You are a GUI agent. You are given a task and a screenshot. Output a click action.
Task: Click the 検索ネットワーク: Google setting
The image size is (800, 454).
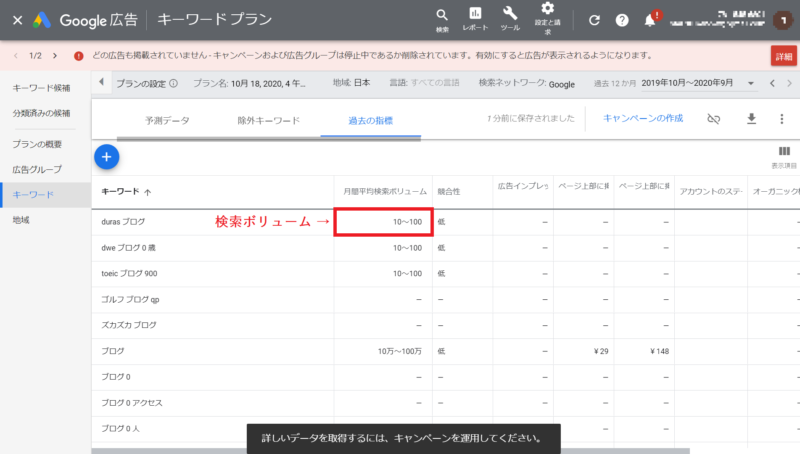click(x=527, y=83)
